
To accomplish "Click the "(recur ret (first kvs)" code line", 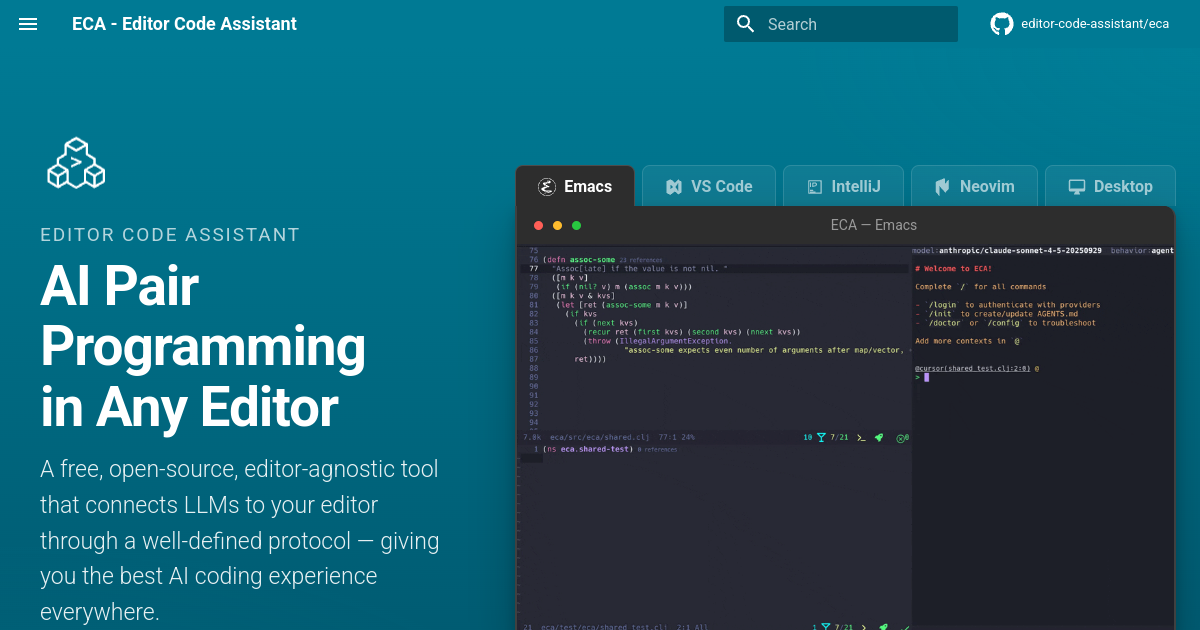I will click(x=692, y=332).
